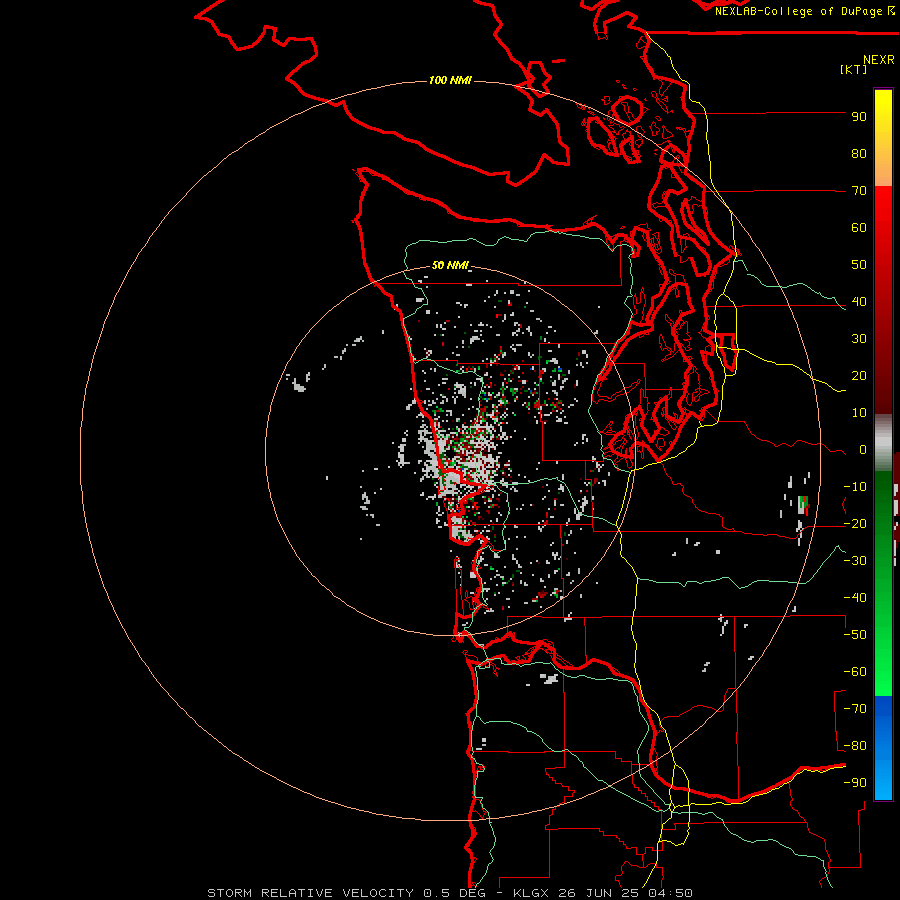Click the blue bottom segment of the color bar
The width and height of the screenshot is (900, 900).
click(883, 747)
